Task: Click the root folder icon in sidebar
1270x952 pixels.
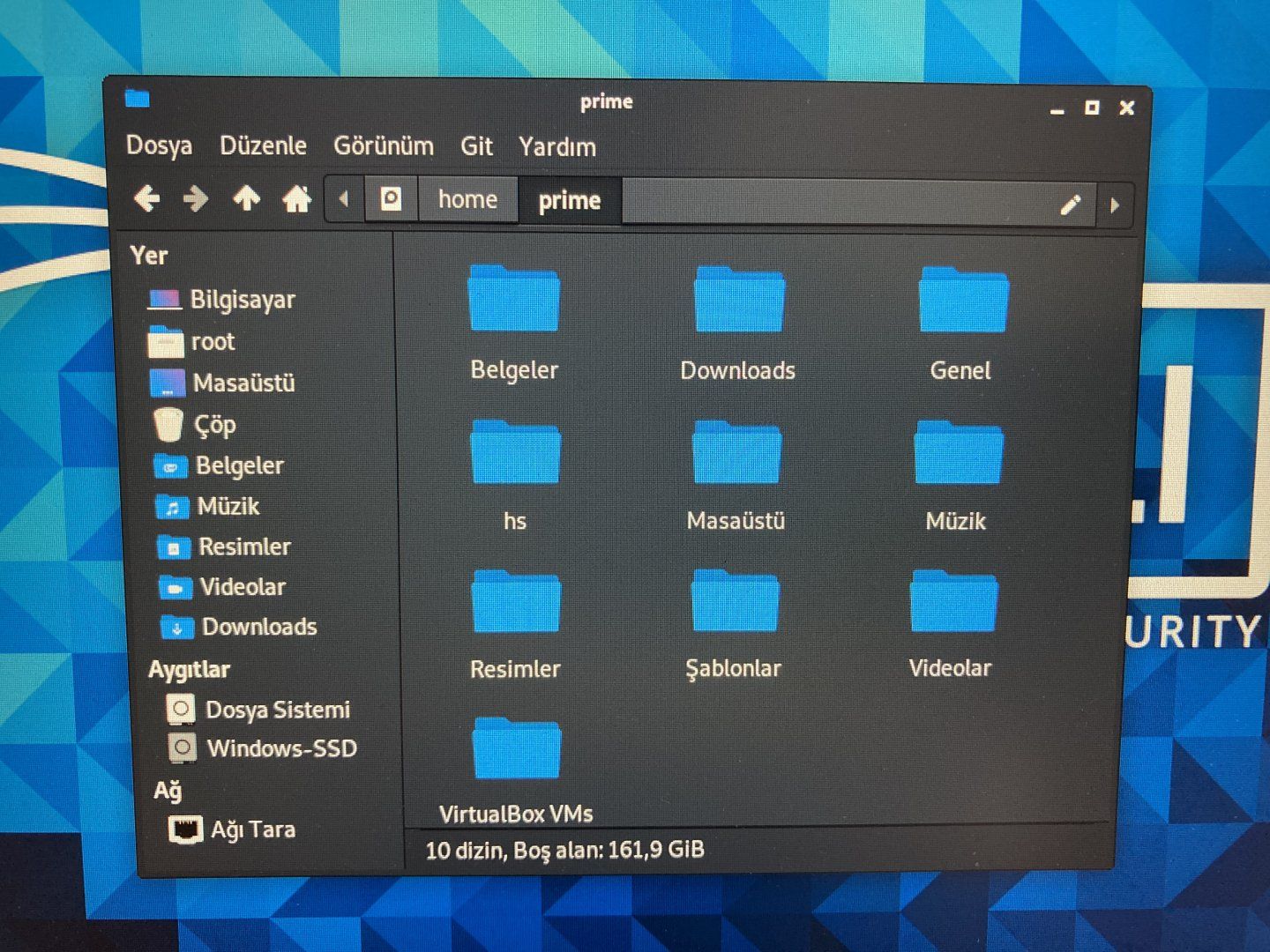Action: pyautogui.click(x=166, y=341)
